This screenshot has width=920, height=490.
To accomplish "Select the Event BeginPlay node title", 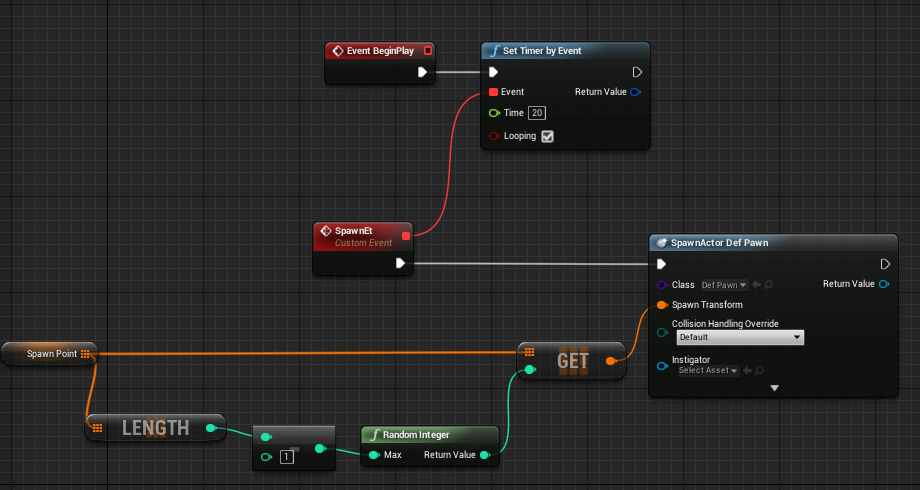I will click(x=380, y=51).
